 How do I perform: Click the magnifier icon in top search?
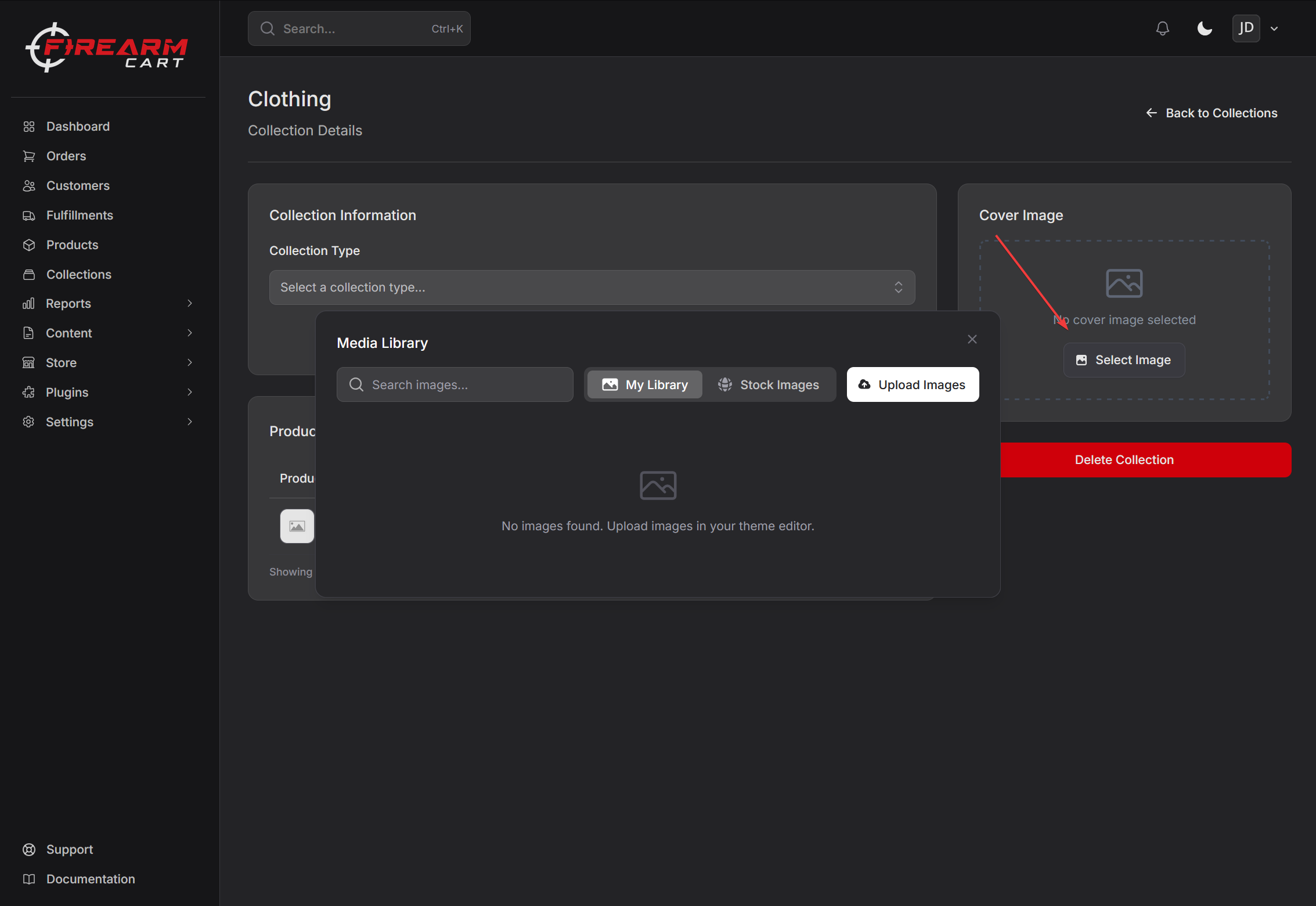tap(268, 28)
